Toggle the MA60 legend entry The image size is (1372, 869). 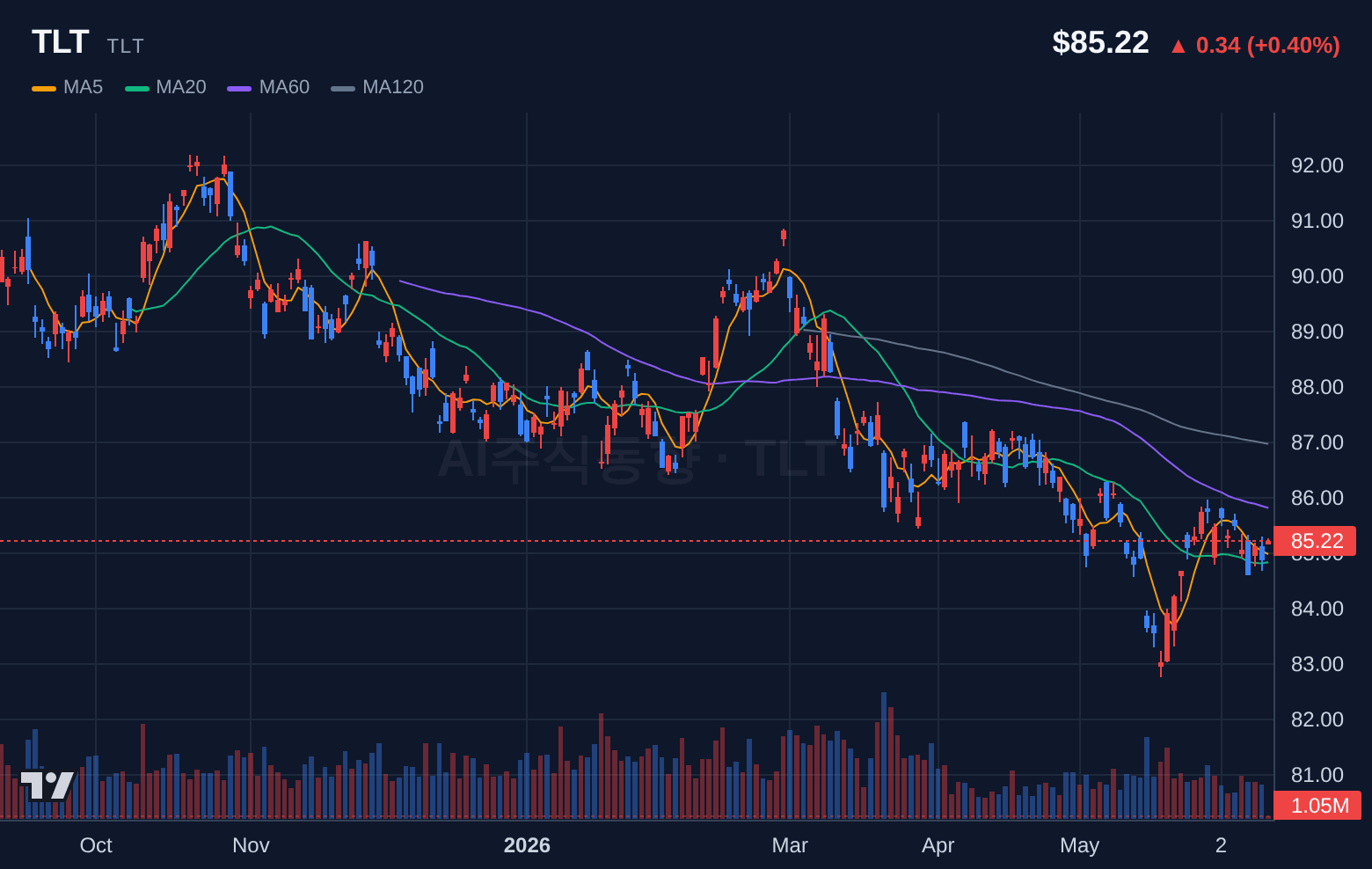pyautogui.click(x=268, y=87)
